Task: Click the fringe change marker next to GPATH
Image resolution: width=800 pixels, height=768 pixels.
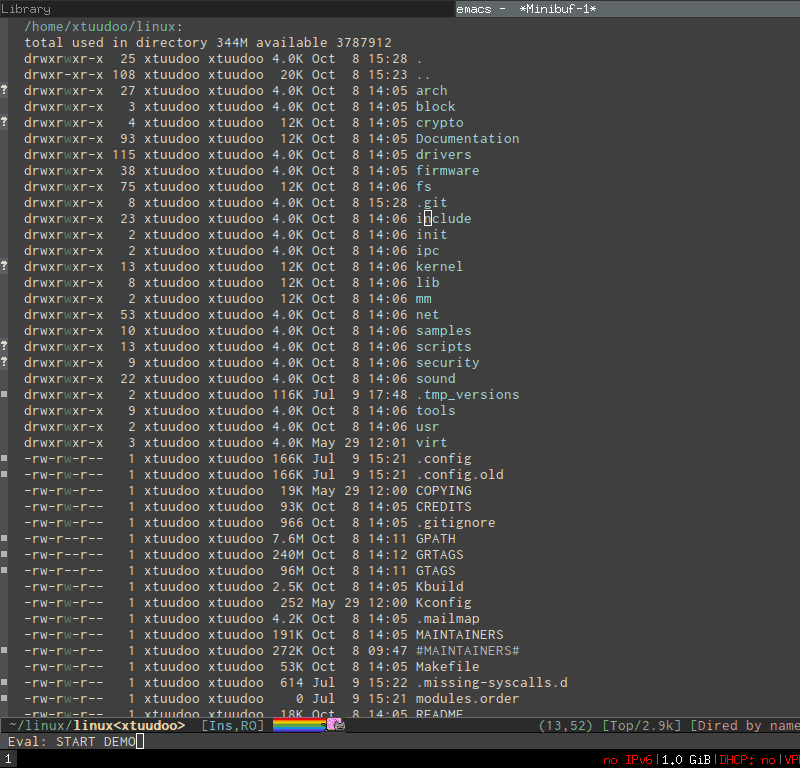Action: click(4, 538)
